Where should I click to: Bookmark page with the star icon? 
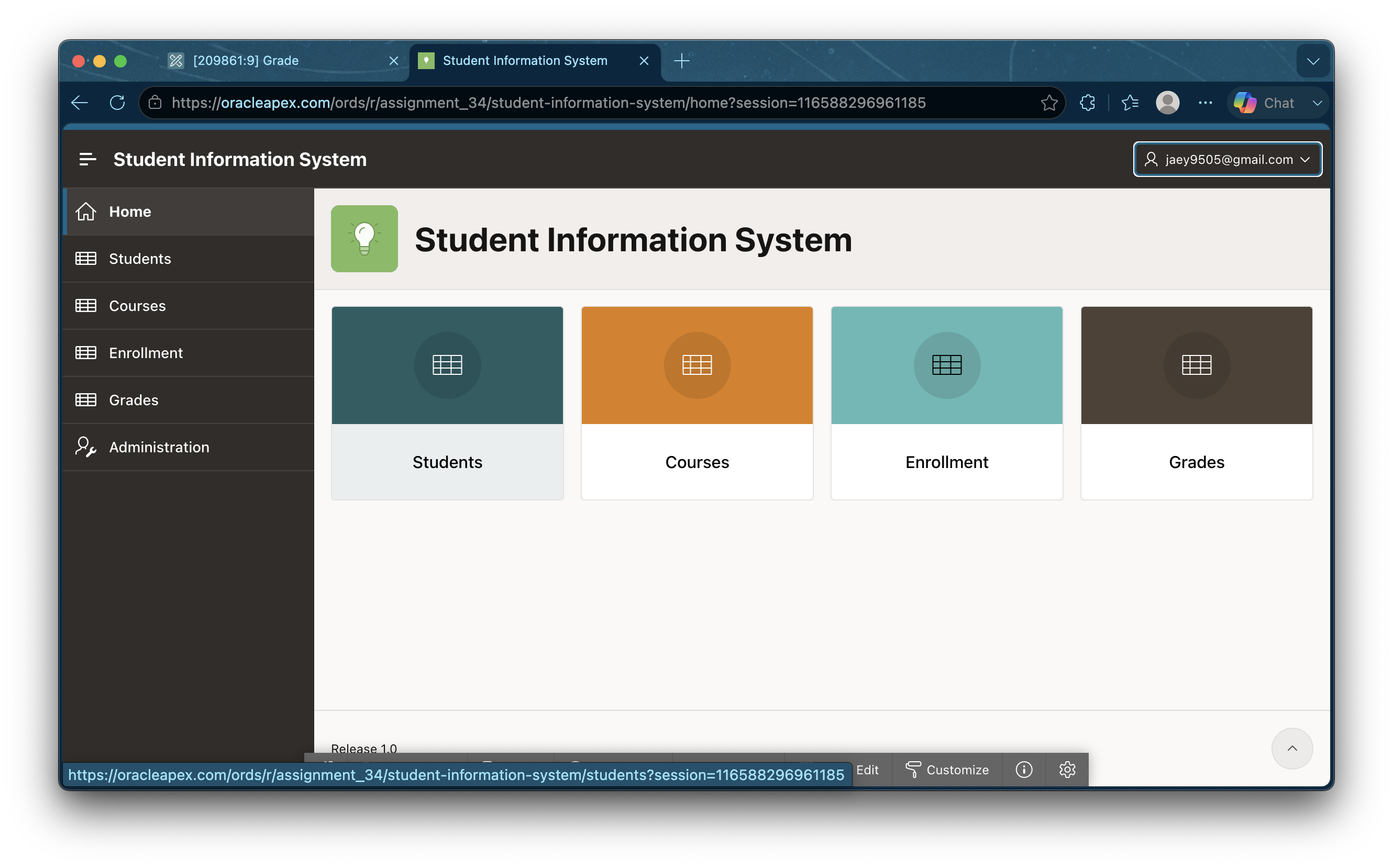point(1049,103)
